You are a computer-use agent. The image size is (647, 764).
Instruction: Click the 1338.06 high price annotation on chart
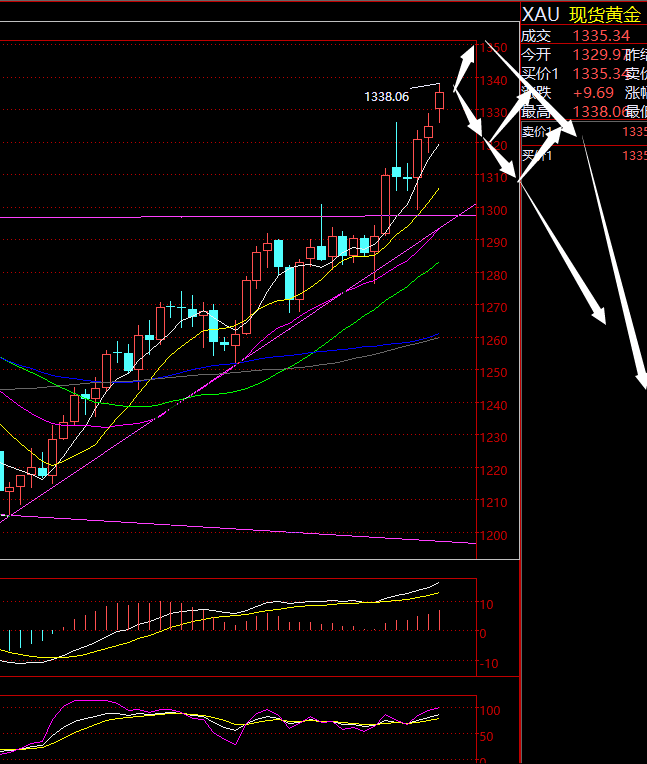(387, 97)
